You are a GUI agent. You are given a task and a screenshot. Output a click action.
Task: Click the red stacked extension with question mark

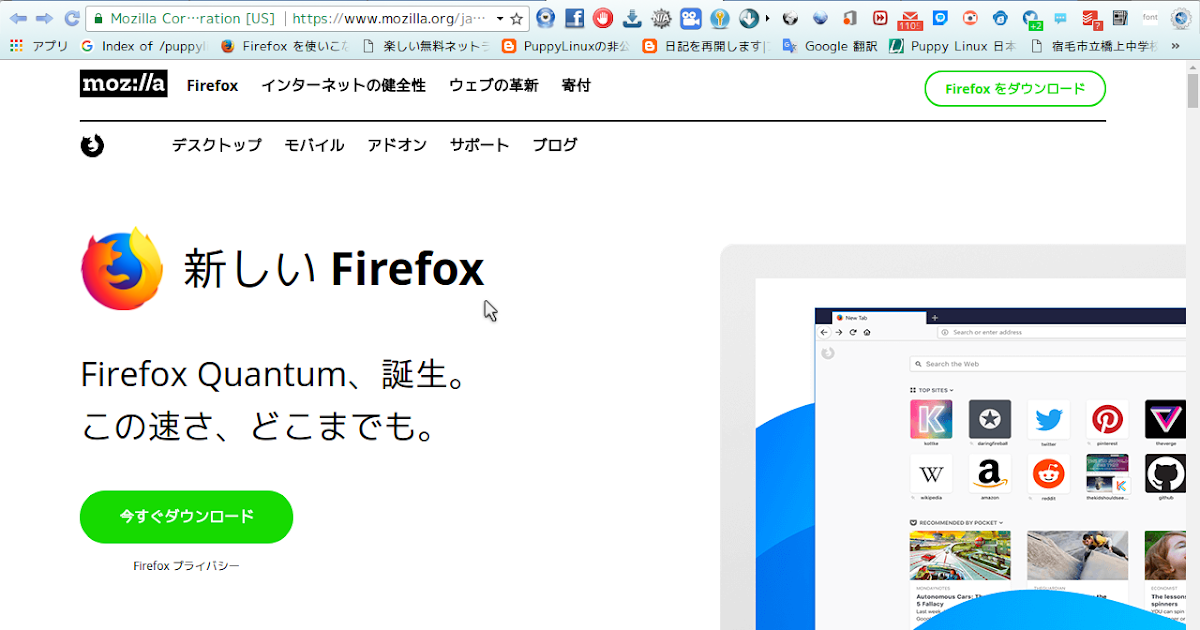[x=1091, y=18]
